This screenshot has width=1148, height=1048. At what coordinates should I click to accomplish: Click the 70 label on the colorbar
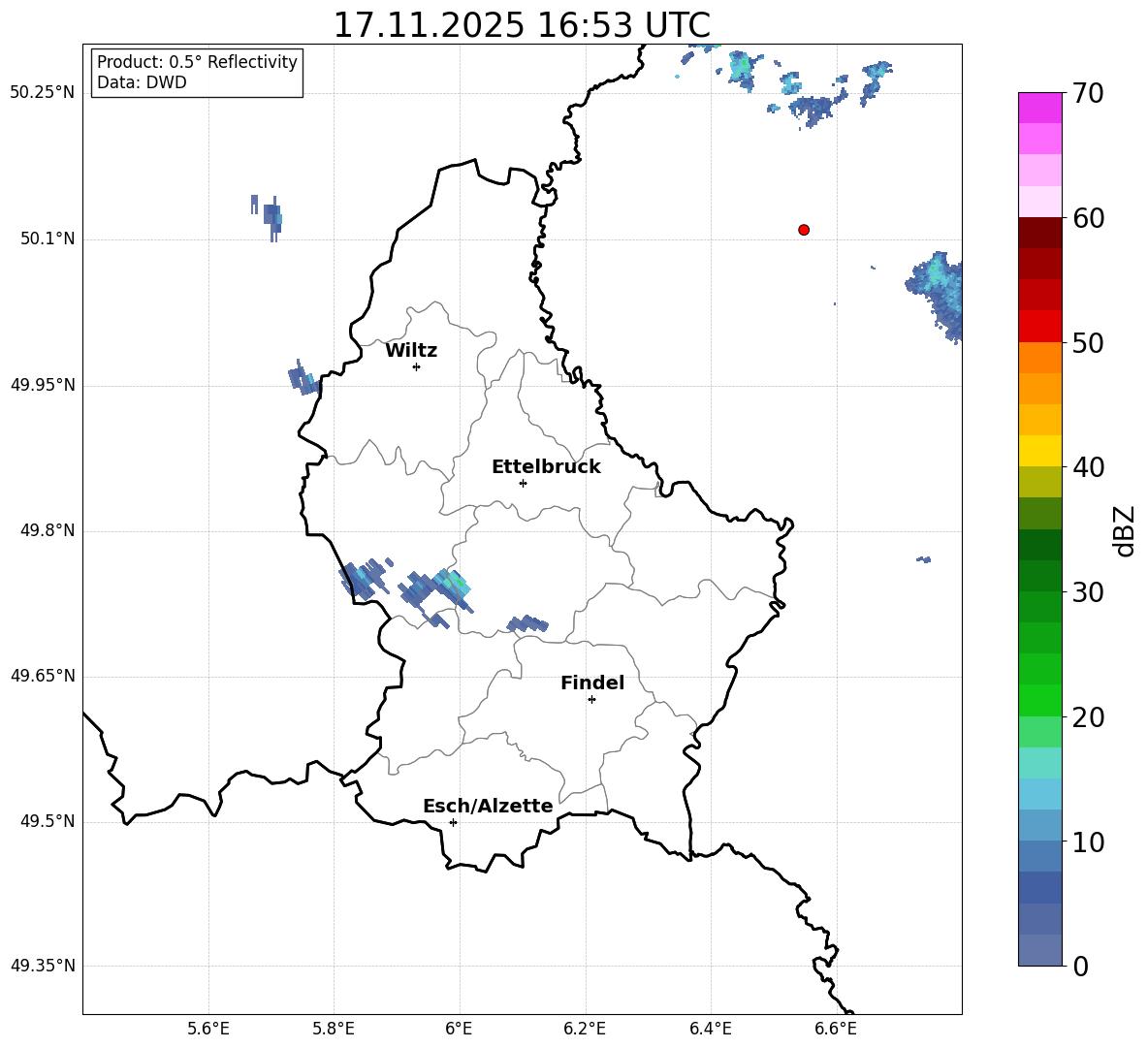[x=1088, y=93]
